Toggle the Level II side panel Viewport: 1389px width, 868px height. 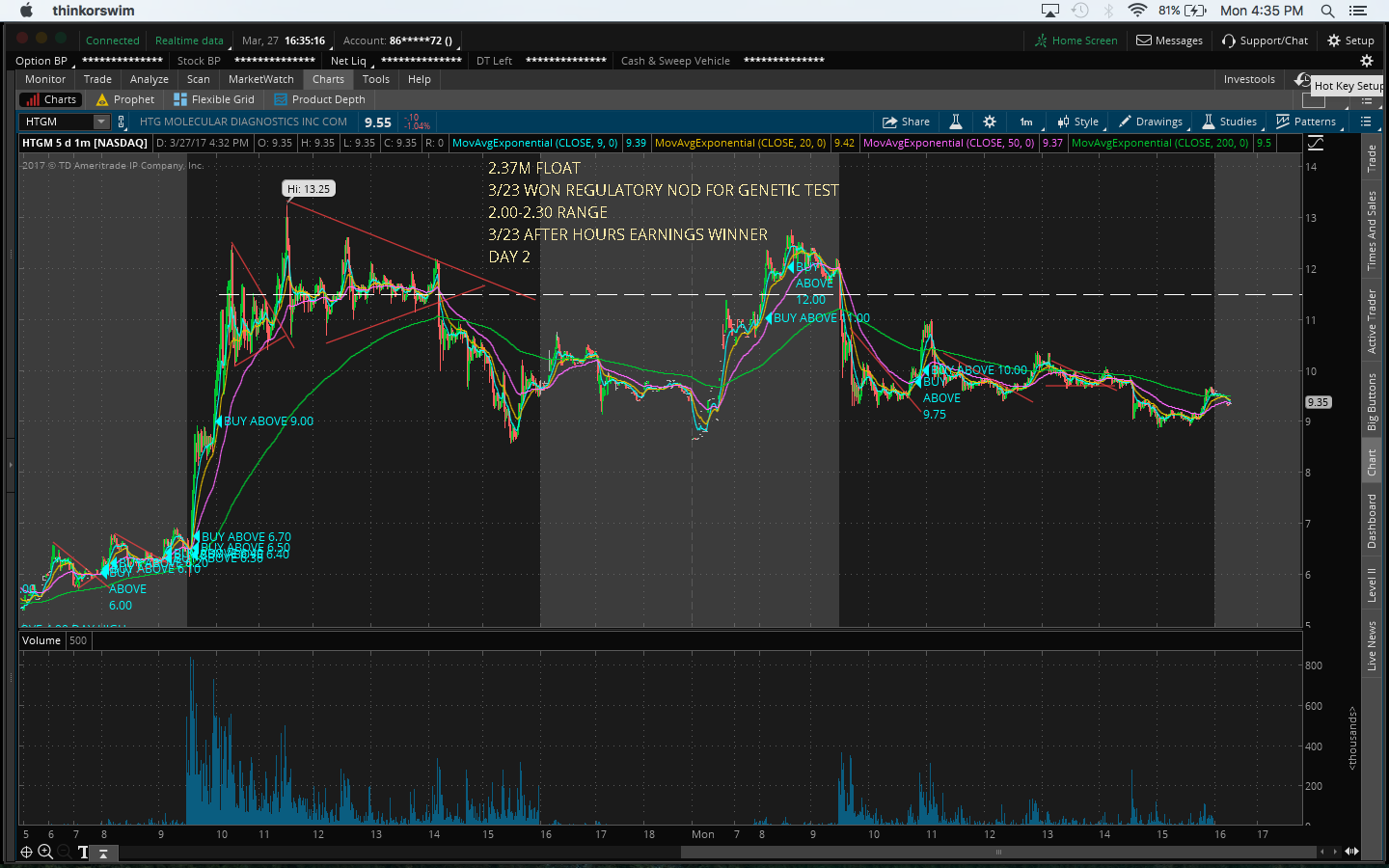1372,584
